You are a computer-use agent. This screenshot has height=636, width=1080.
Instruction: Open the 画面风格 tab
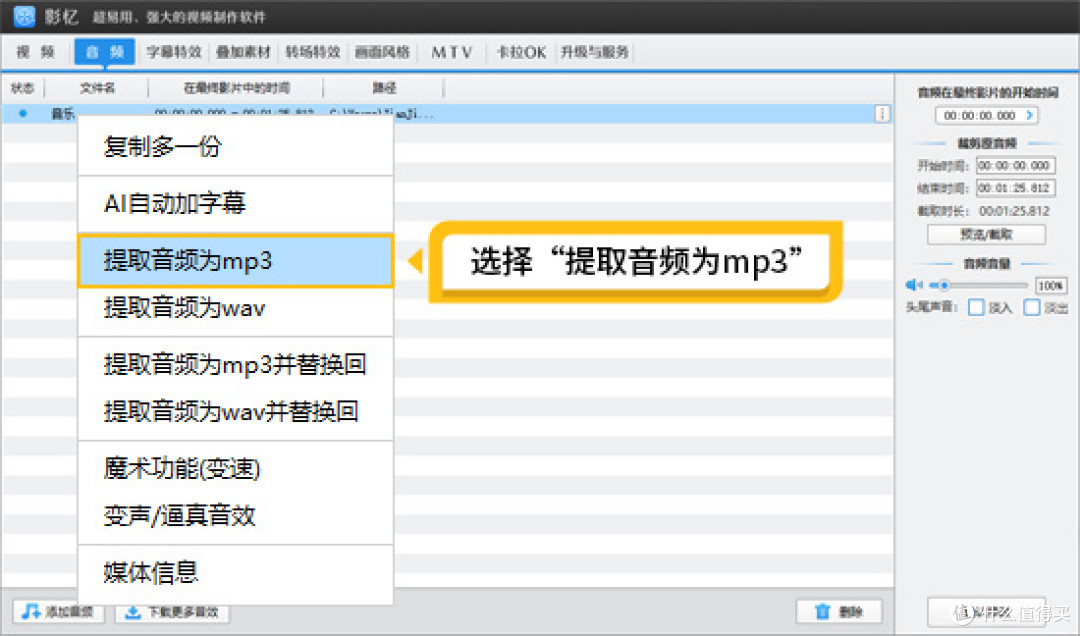click(x=382, y=52)
